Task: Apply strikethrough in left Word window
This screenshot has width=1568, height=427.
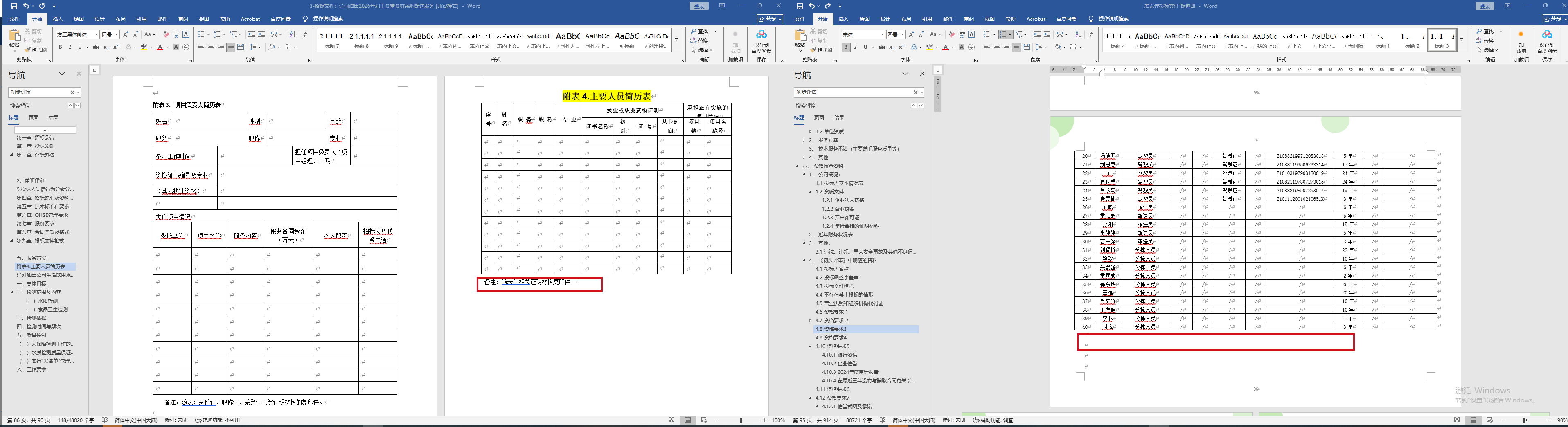Action: click(x=96, y=47)
